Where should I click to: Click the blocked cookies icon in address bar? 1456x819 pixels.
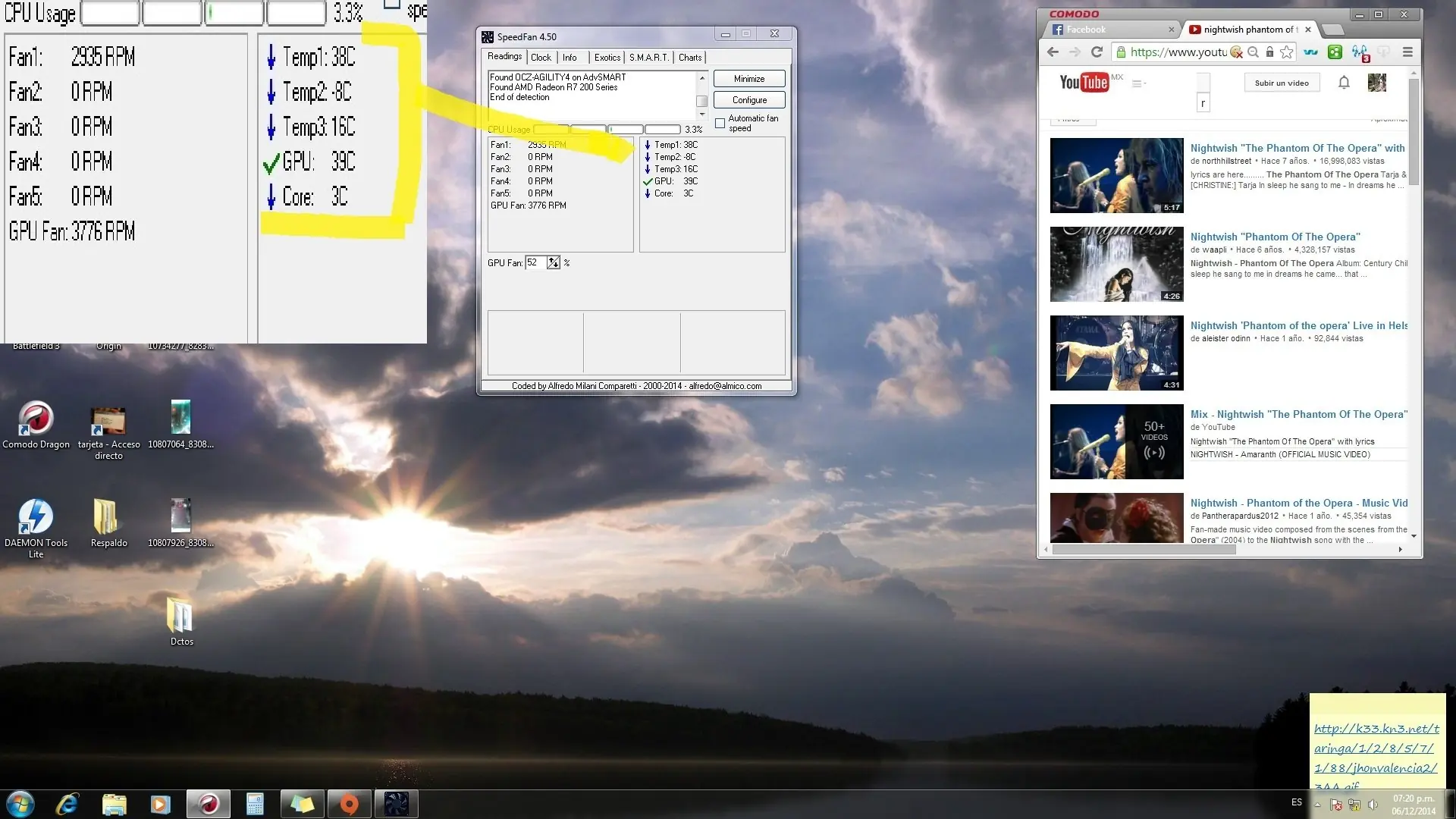(1237, 52)
